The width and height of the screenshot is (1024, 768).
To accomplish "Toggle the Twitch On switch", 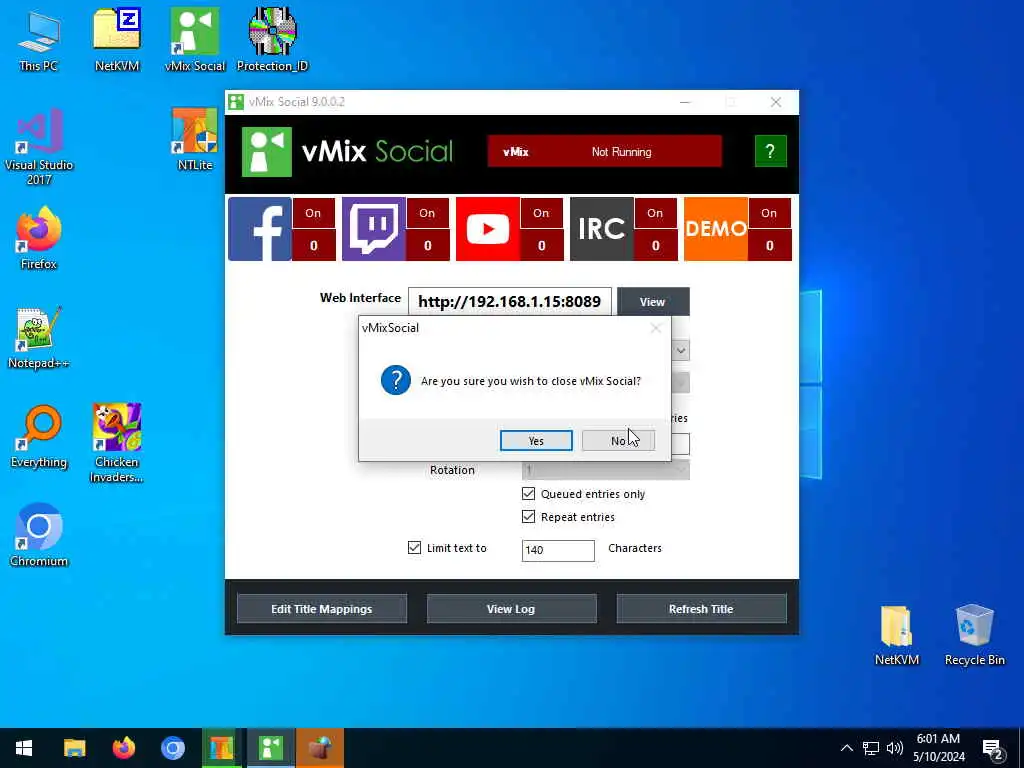I will click(427, 213).
